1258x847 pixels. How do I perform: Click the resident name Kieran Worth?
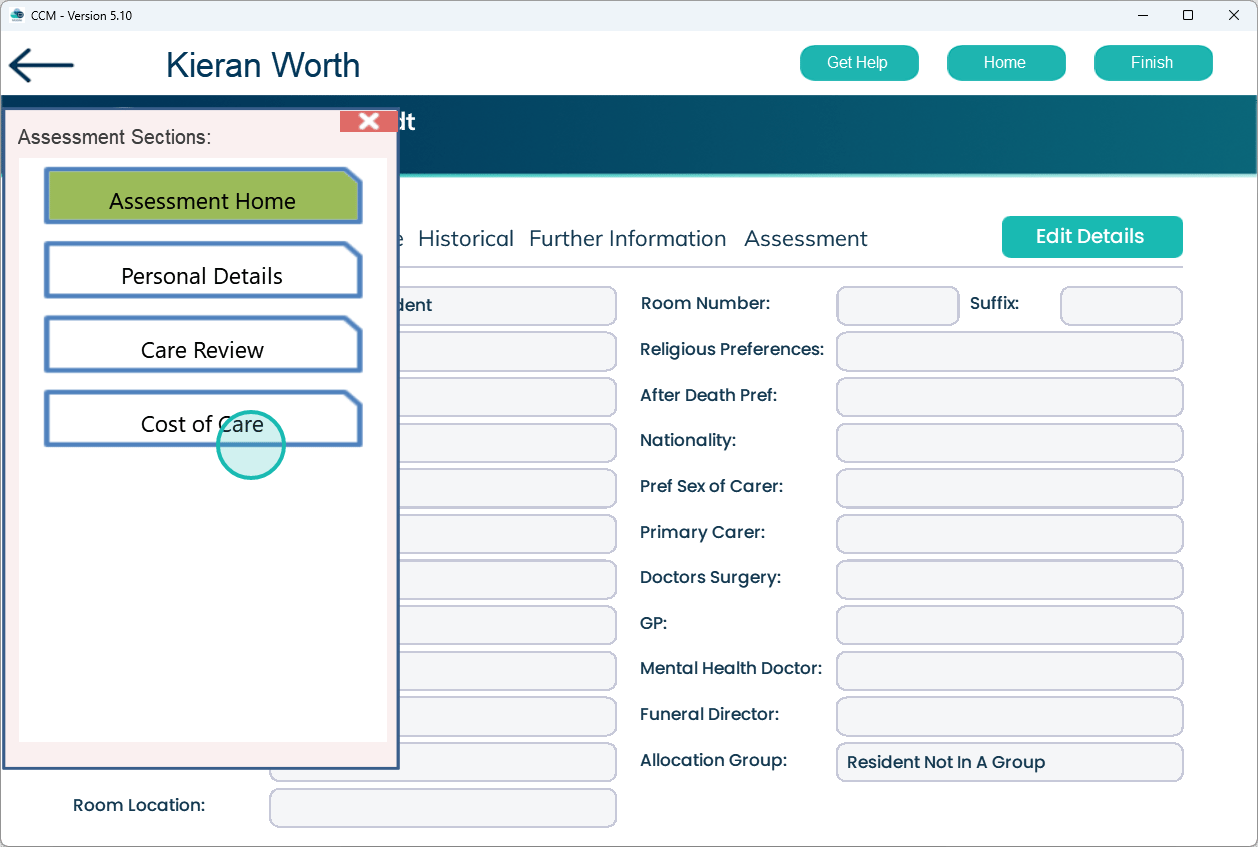[263, 65]
